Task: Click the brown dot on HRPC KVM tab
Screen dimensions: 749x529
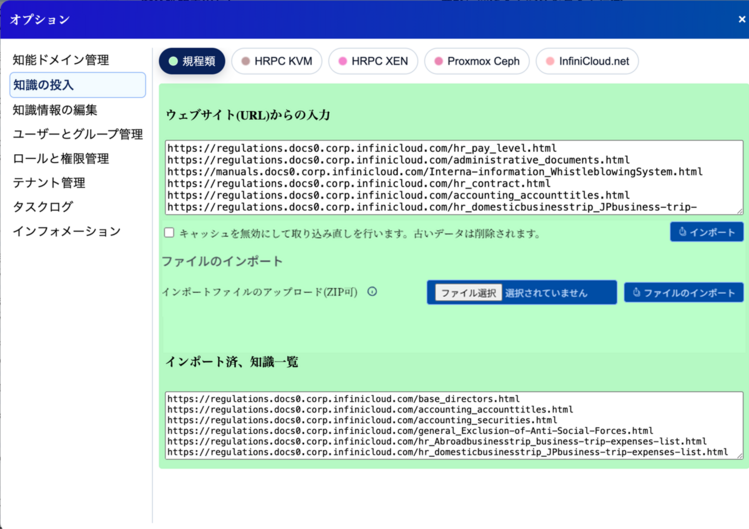Action: pyautogui.click(x=246, y=62)
